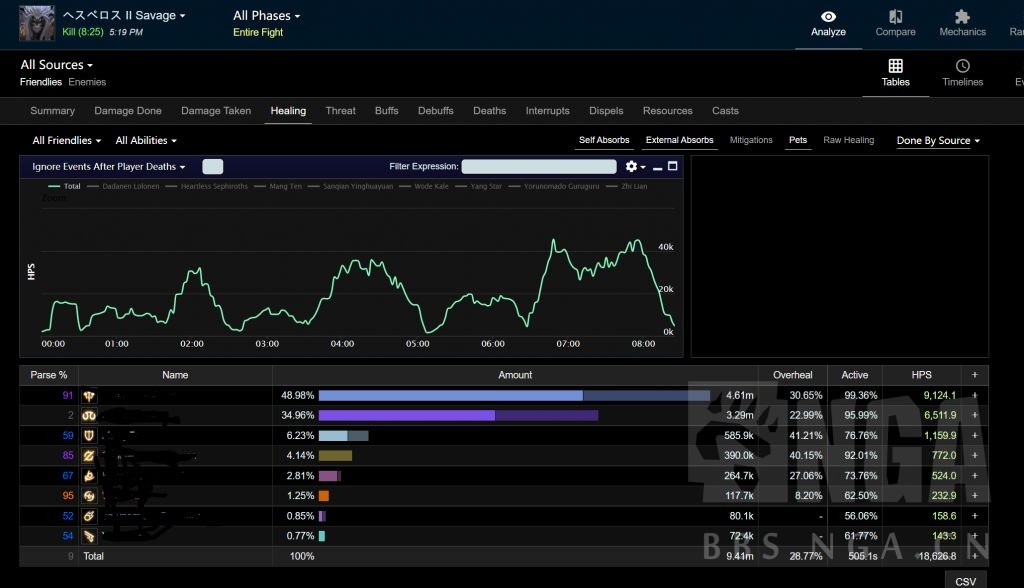Switch to the Damage Taken tab
Screen dimensions: 1024x588
[x=214, y=111]
